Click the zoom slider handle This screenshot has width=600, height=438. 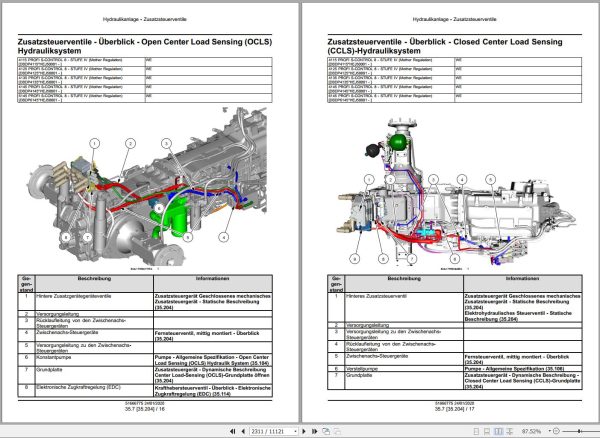pos(579,431)
